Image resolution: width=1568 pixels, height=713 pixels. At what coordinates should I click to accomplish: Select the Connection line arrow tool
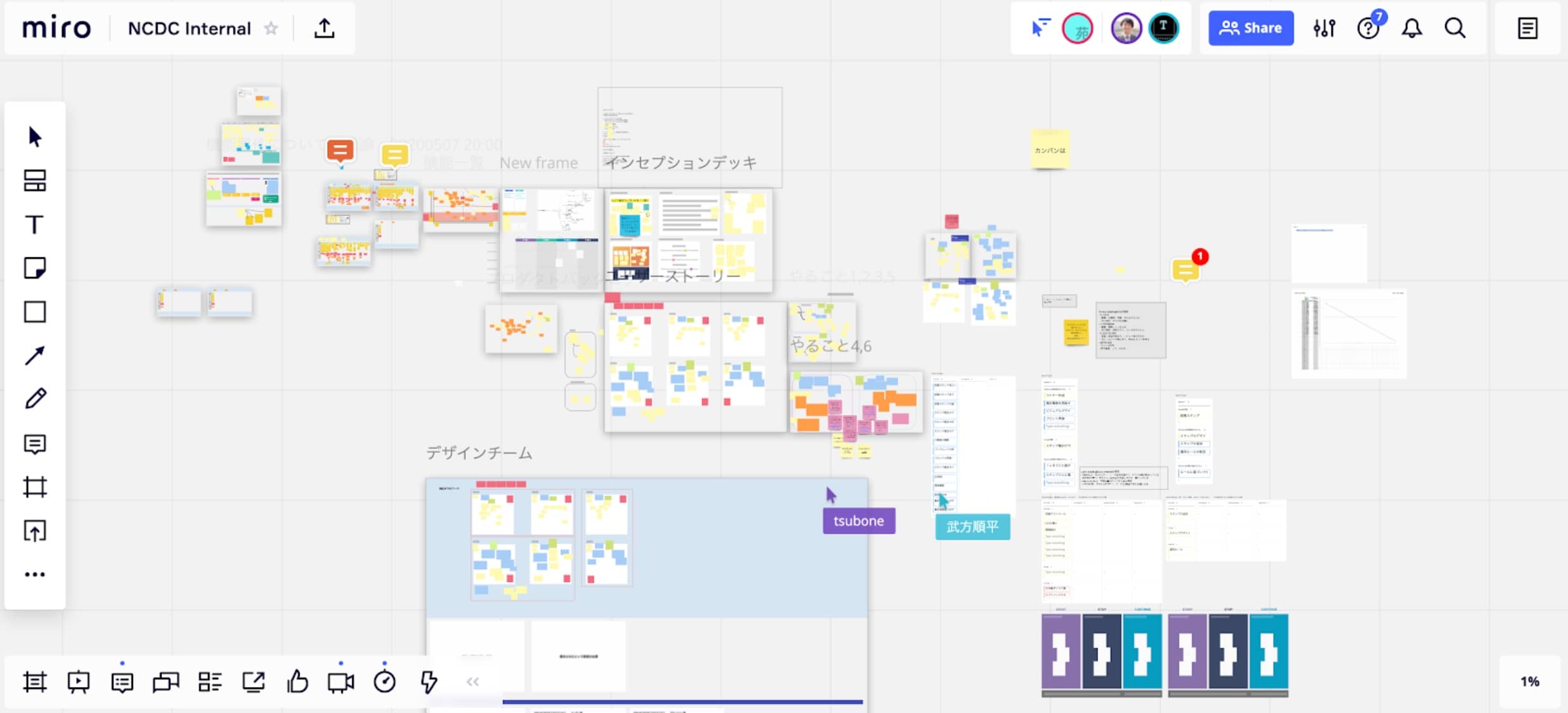point(35,355)
